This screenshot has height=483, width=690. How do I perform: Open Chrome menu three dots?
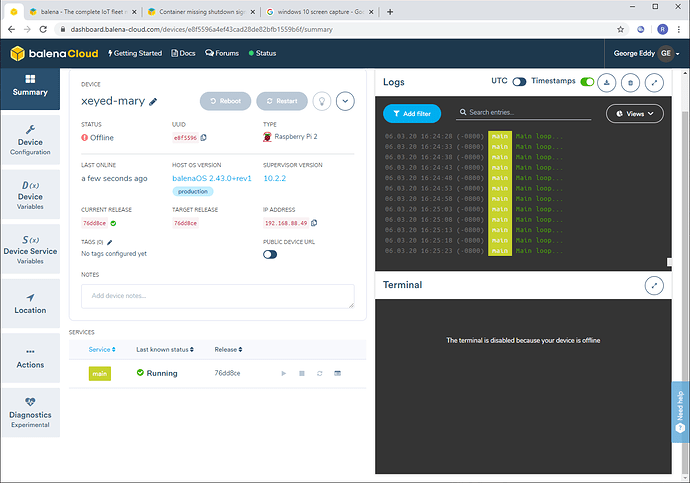click(679, 29)
